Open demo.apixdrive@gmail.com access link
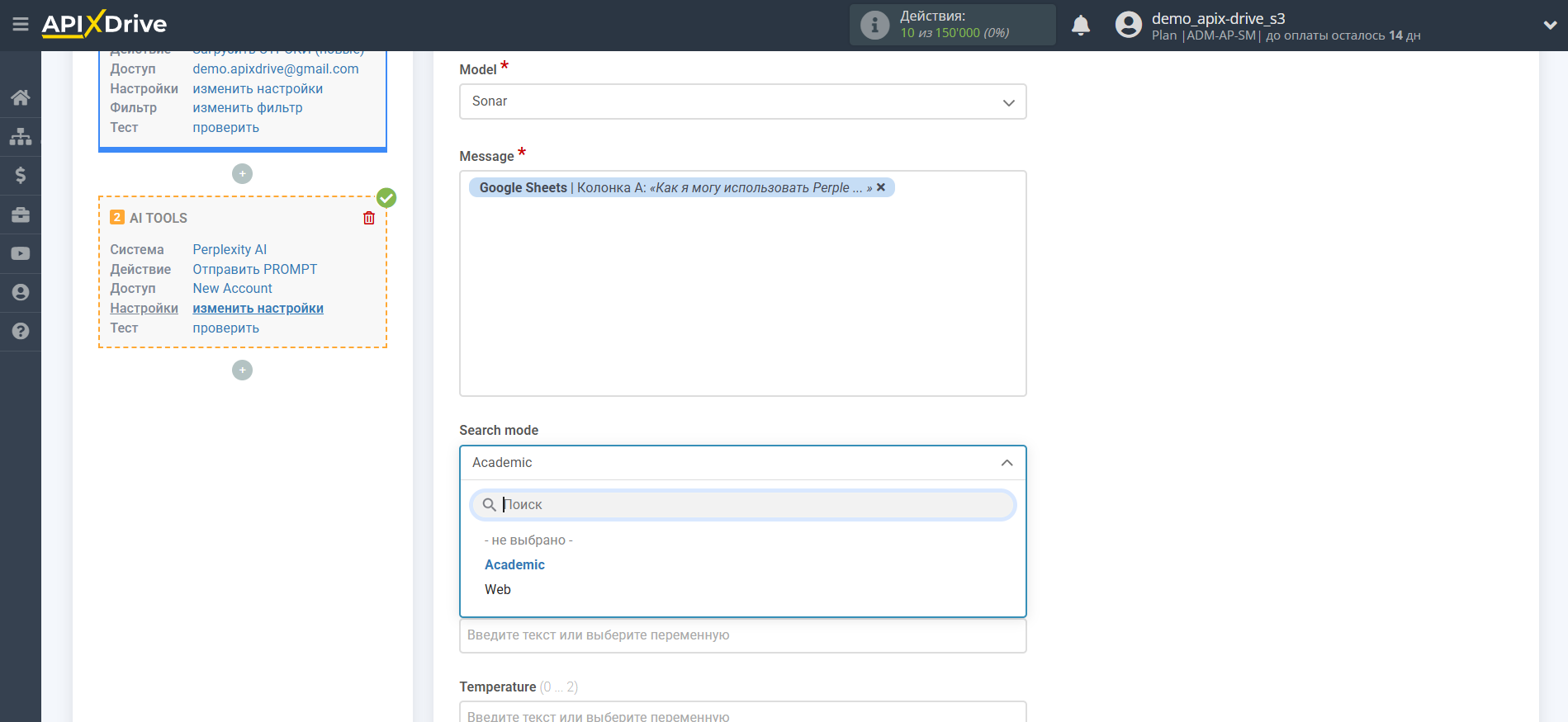 [276, 68]
